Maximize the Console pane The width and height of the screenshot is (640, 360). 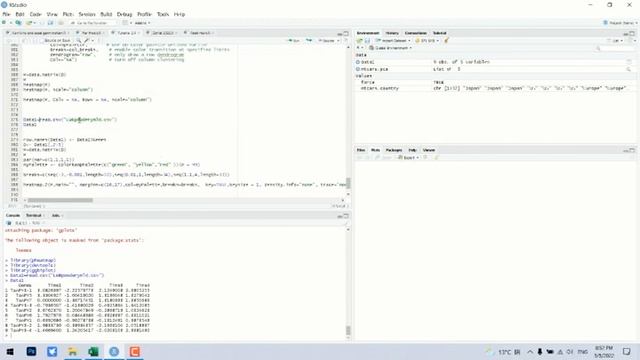coord(346,216)
